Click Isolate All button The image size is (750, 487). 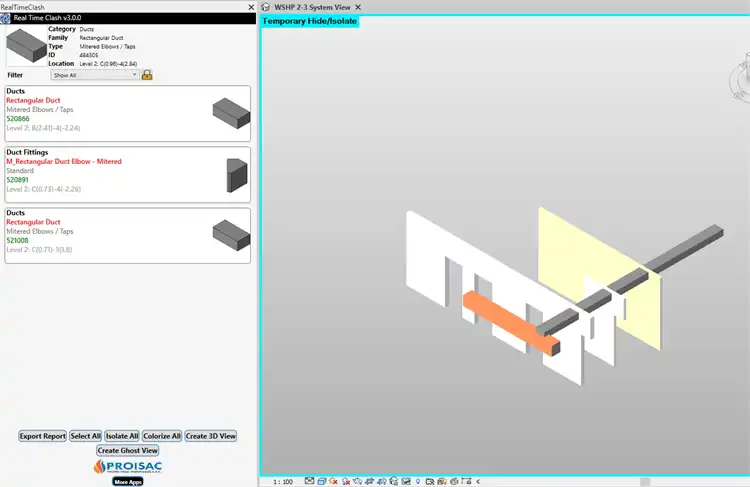click(x=122, y=436)
